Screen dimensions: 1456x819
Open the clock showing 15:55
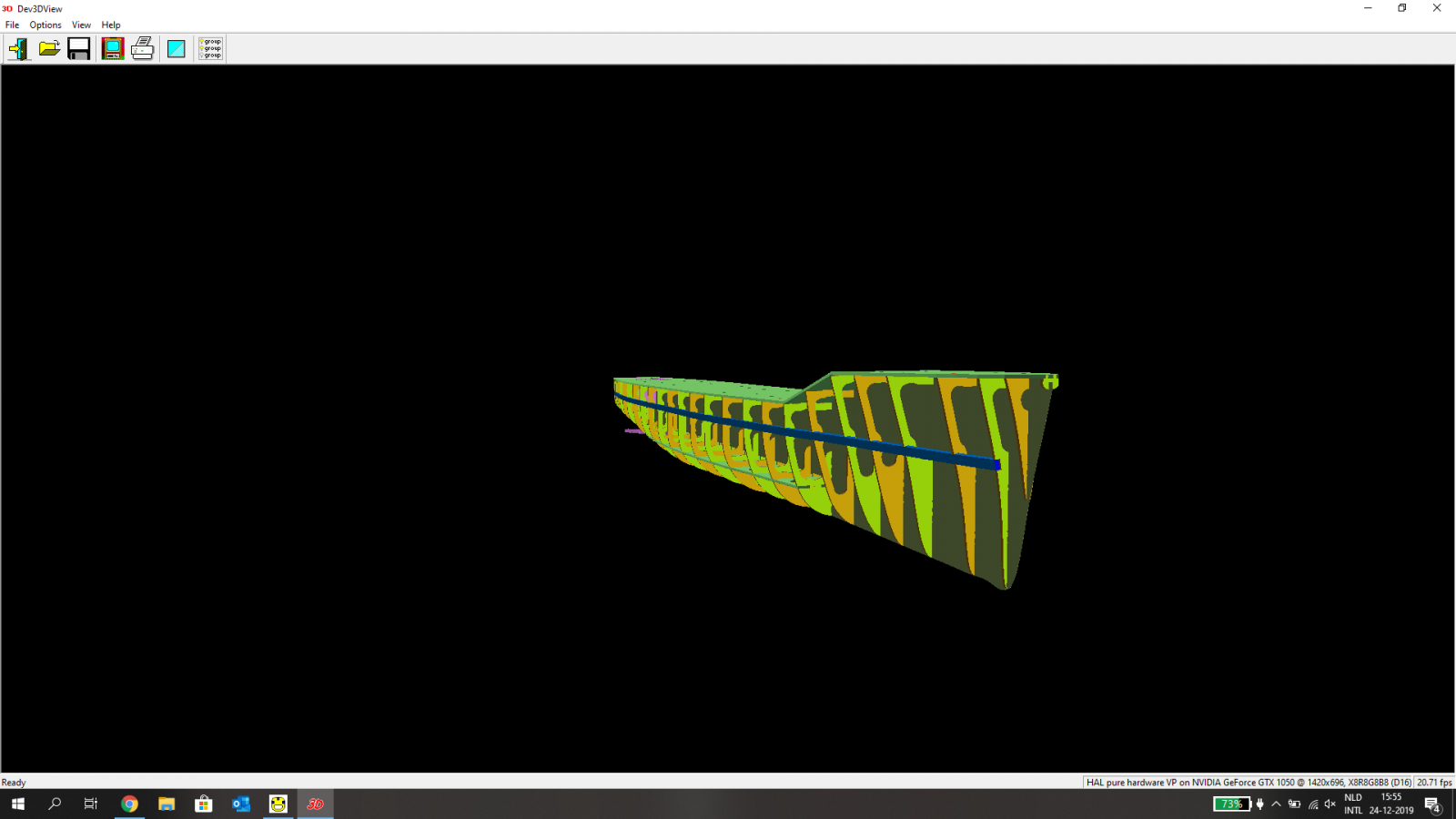click(1391, 804)
